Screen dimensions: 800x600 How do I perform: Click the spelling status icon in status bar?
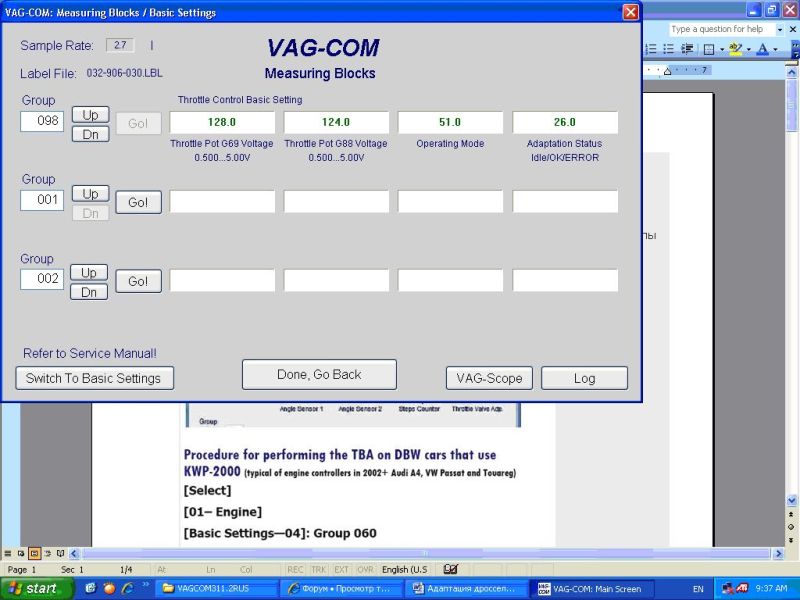tap(450, 569)
